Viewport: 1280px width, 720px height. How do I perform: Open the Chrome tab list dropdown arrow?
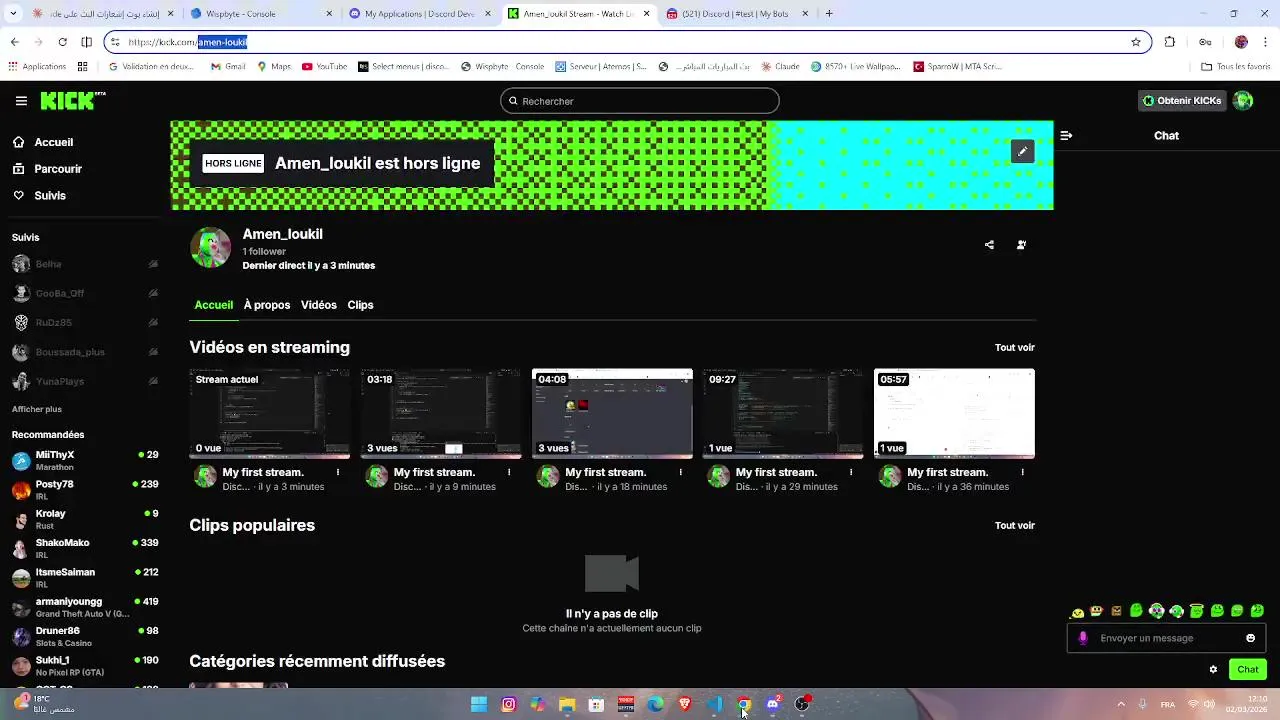[14, 14]
